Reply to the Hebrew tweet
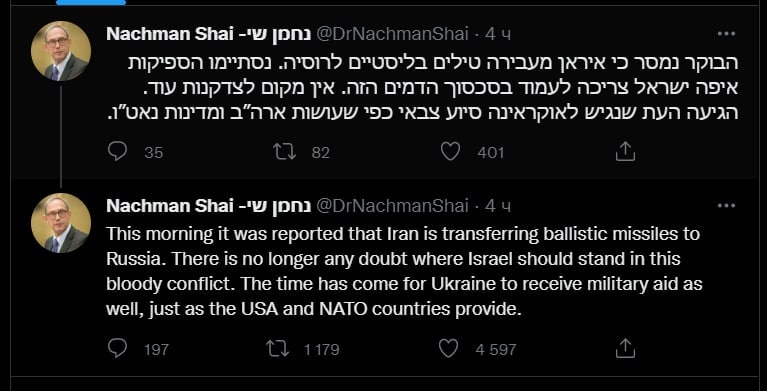 (x=117, y=152)
